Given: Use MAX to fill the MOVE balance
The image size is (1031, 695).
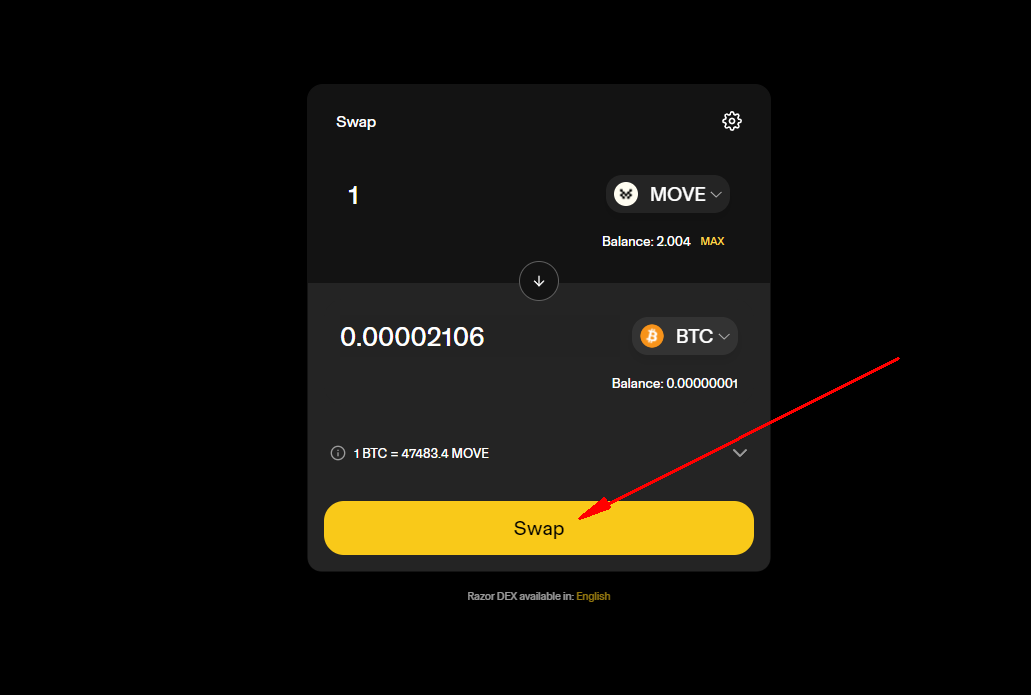Looking at the screenshot, I should [x=712, y=241].
